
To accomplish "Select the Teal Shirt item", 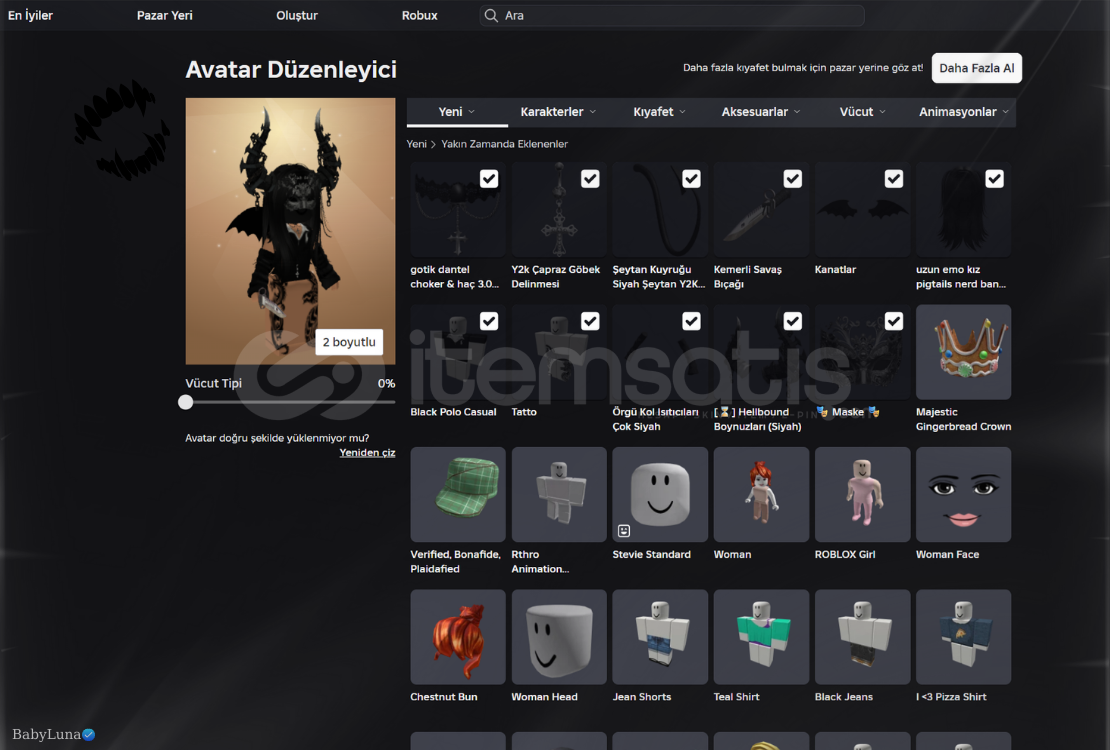I will (760, 637).
